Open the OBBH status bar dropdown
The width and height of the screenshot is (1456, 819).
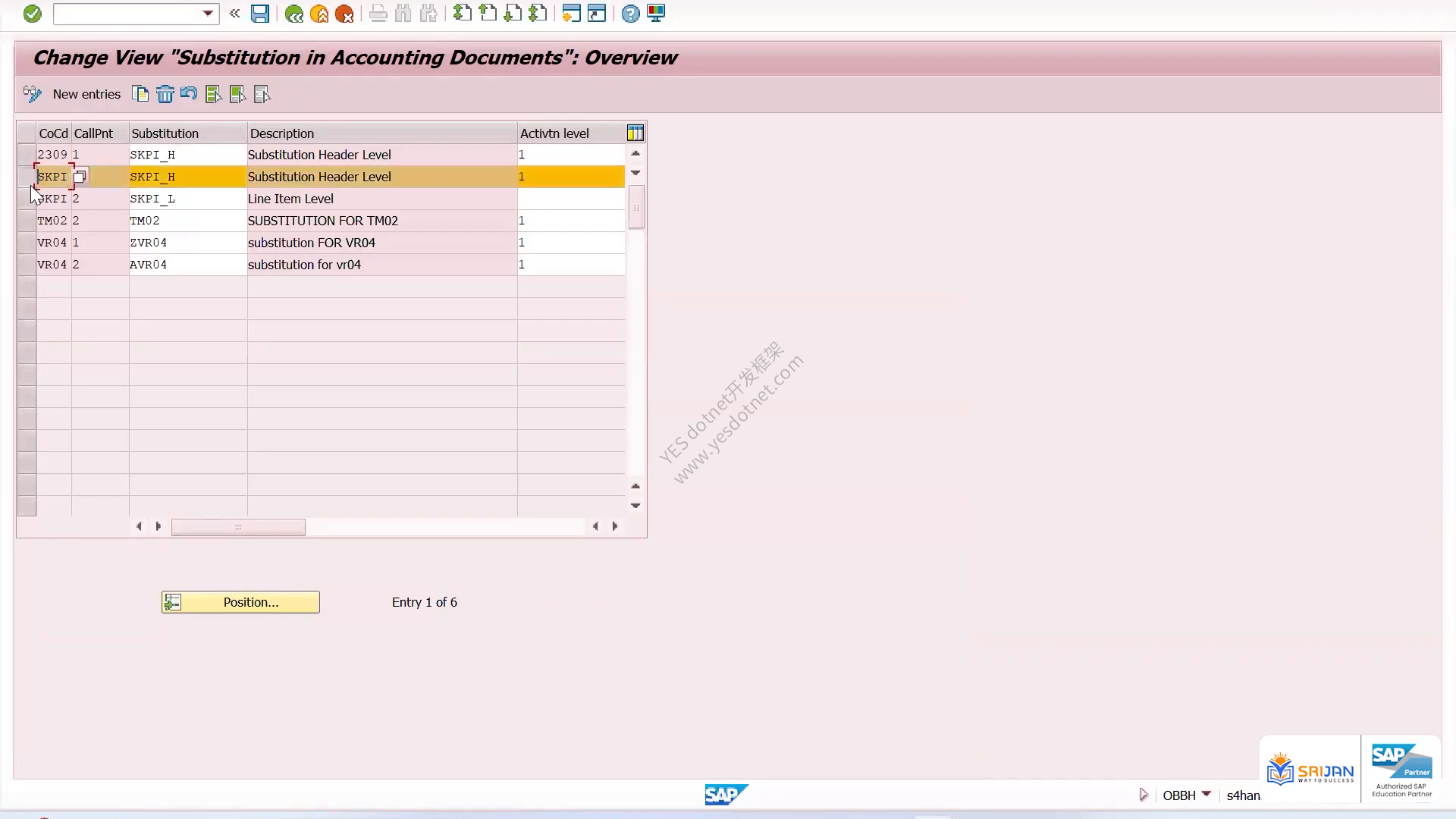pyautogui.click(x=1207, y=794)
